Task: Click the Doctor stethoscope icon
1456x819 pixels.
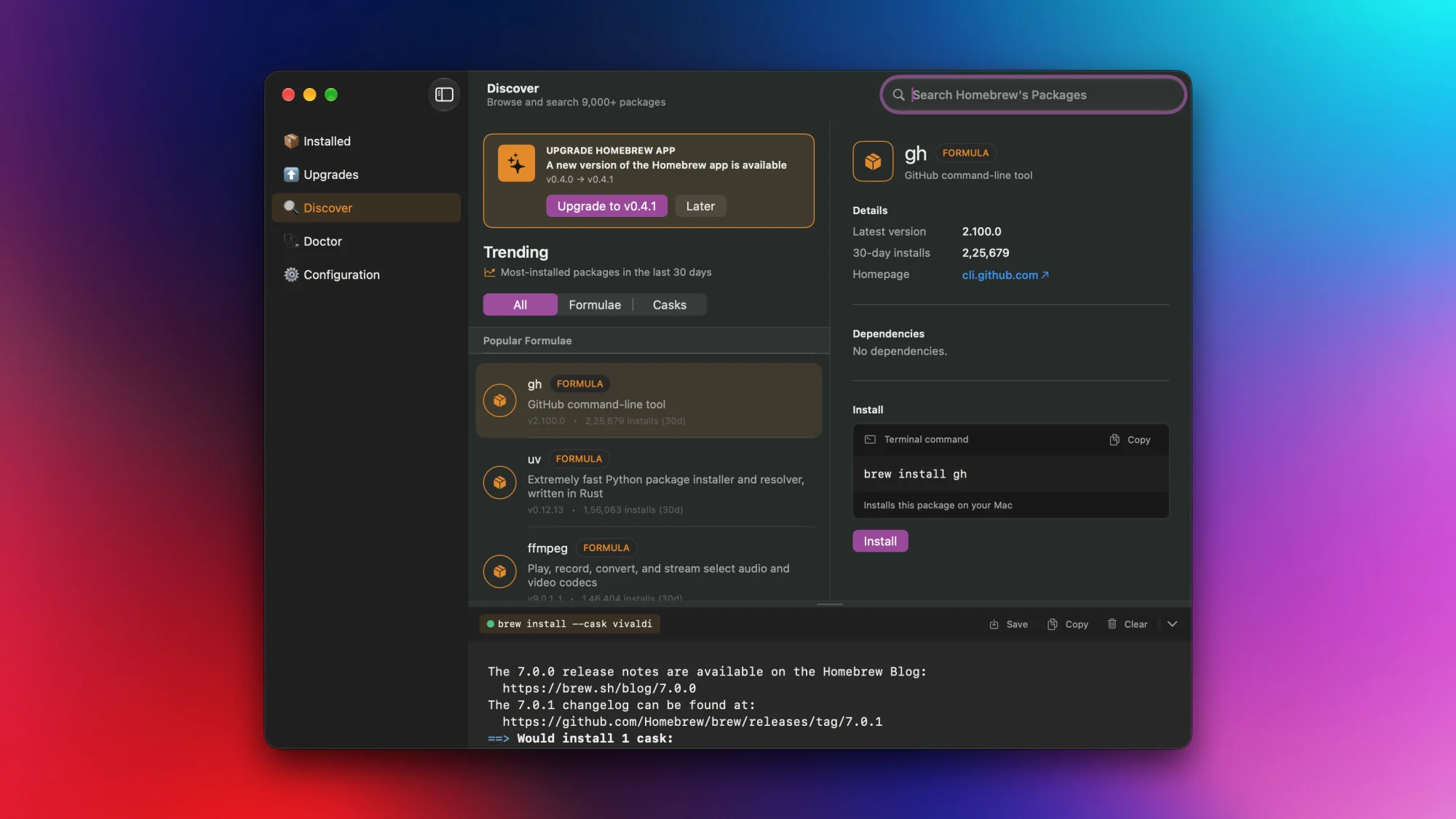Action: (291, 241)
